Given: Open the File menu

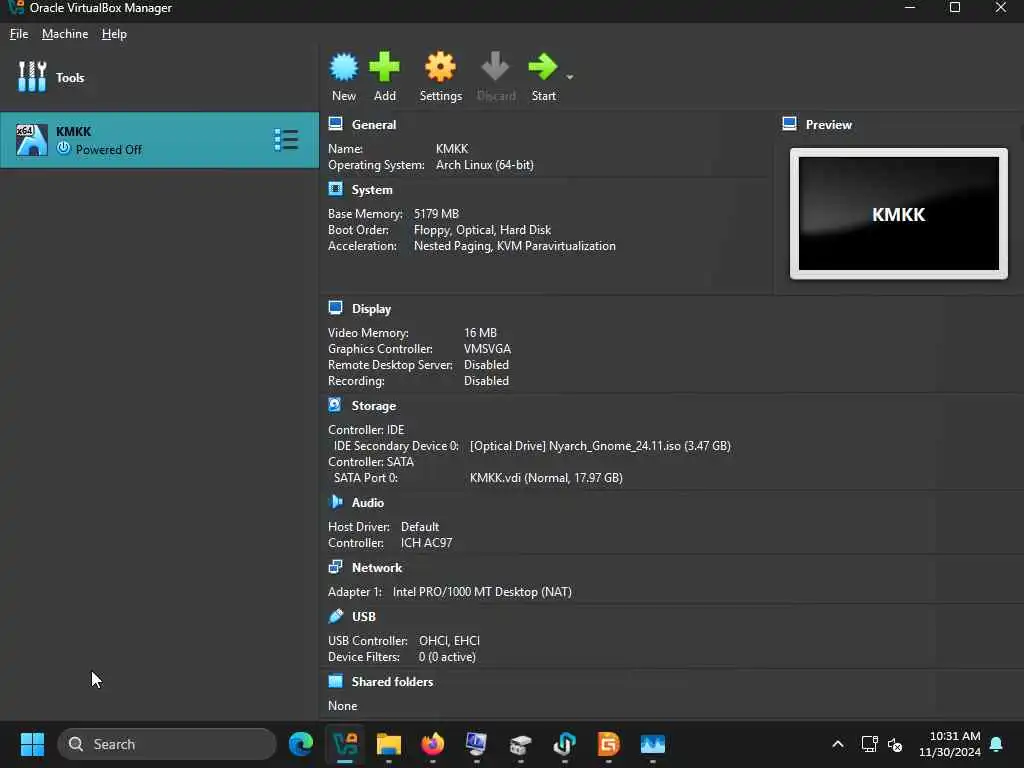Looking at the screenshot, I should coord(19,34).
